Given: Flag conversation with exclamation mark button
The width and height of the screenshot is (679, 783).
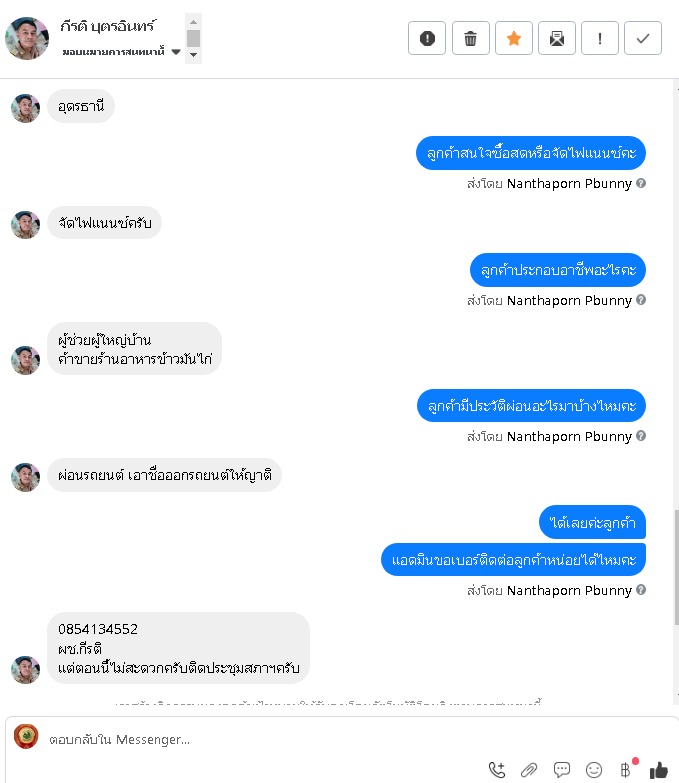Looking at the screenshot, I should pyautogui.click(x=600, y=38).
